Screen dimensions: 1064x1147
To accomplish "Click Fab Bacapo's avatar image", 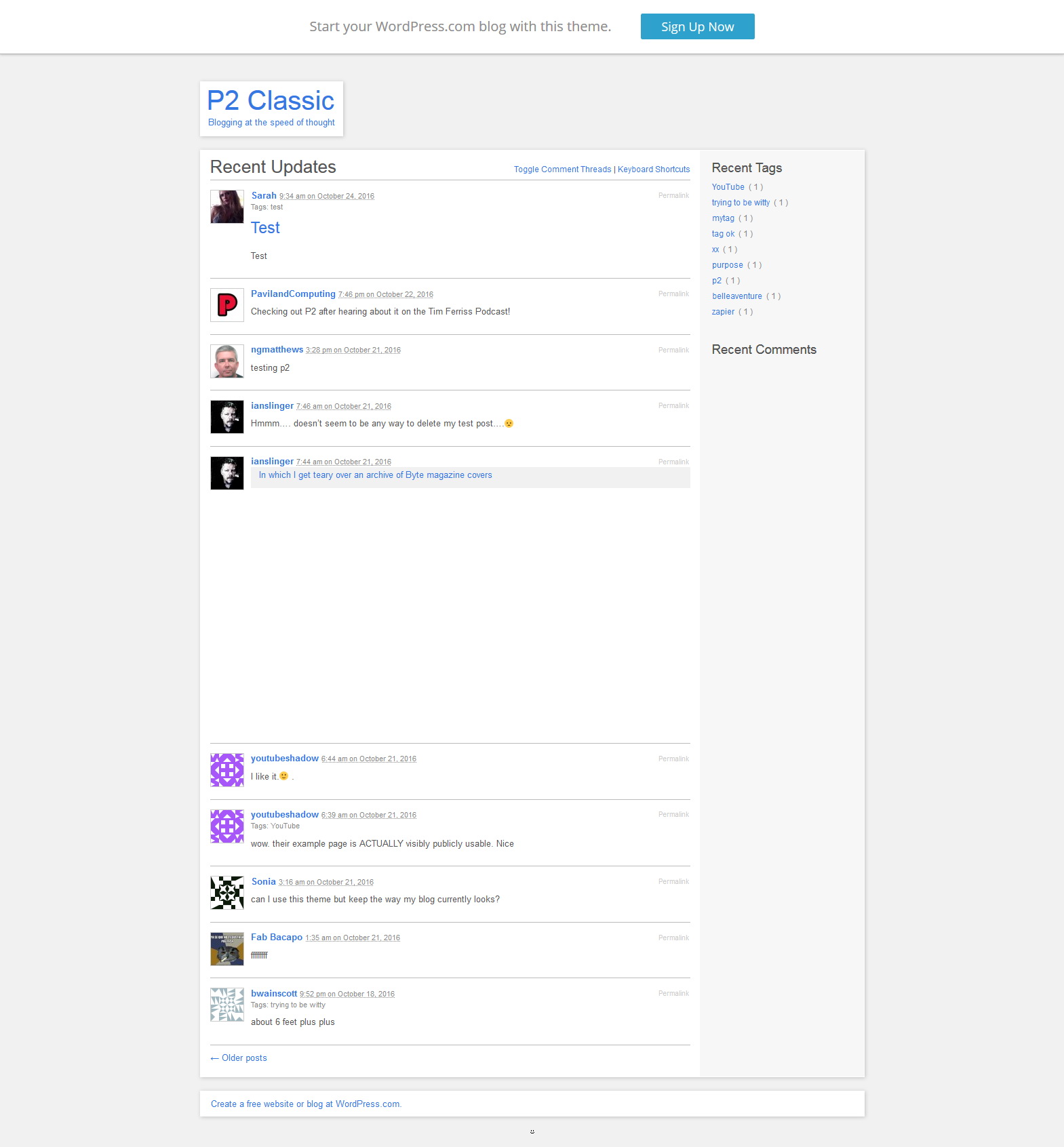I will [227, 949].
